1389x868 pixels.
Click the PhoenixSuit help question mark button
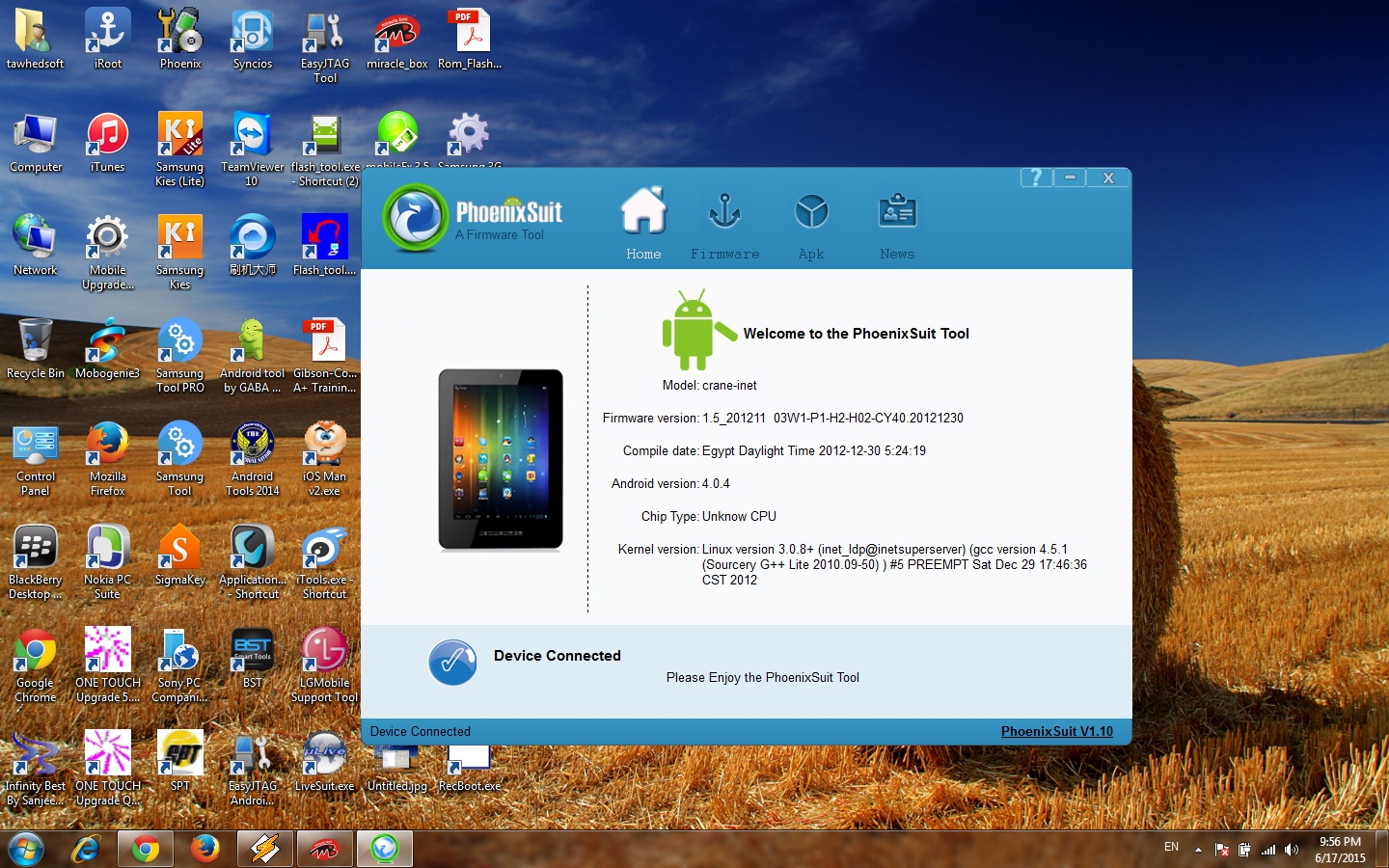click(1036, 177)
